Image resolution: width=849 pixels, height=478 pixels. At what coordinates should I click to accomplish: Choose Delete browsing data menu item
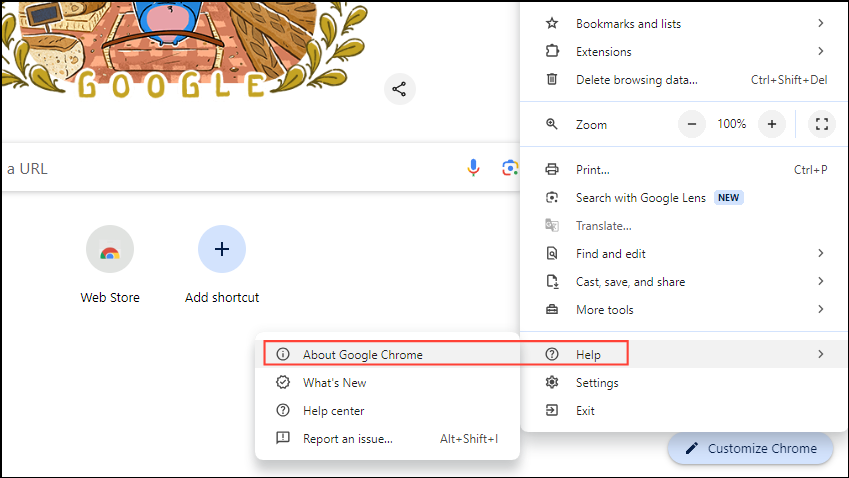684,80
